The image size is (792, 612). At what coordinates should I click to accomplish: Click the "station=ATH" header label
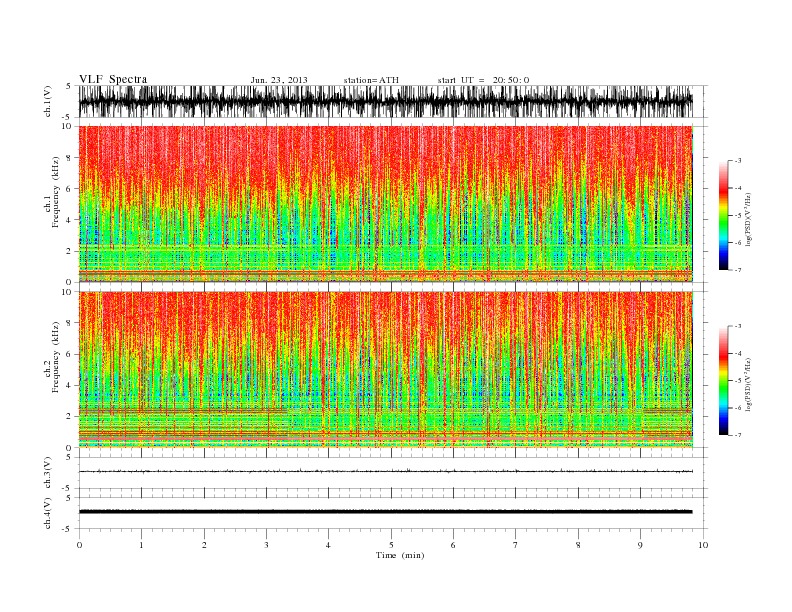[371, 80]
